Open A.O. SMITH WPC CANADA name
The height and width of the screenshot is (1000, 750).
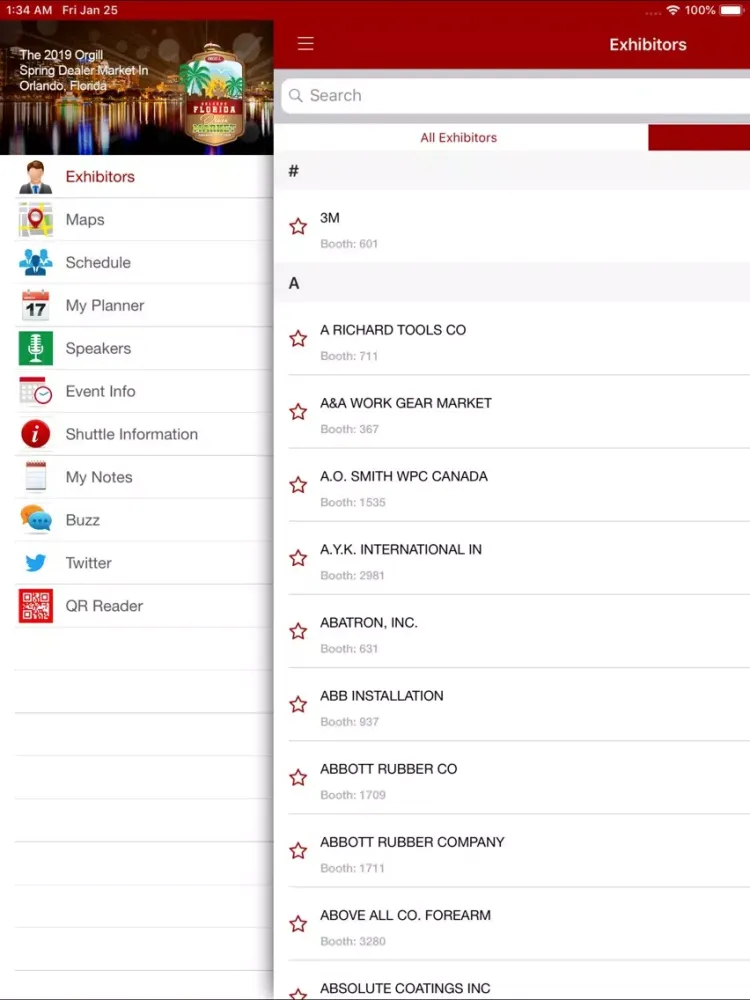click(404, 476)
